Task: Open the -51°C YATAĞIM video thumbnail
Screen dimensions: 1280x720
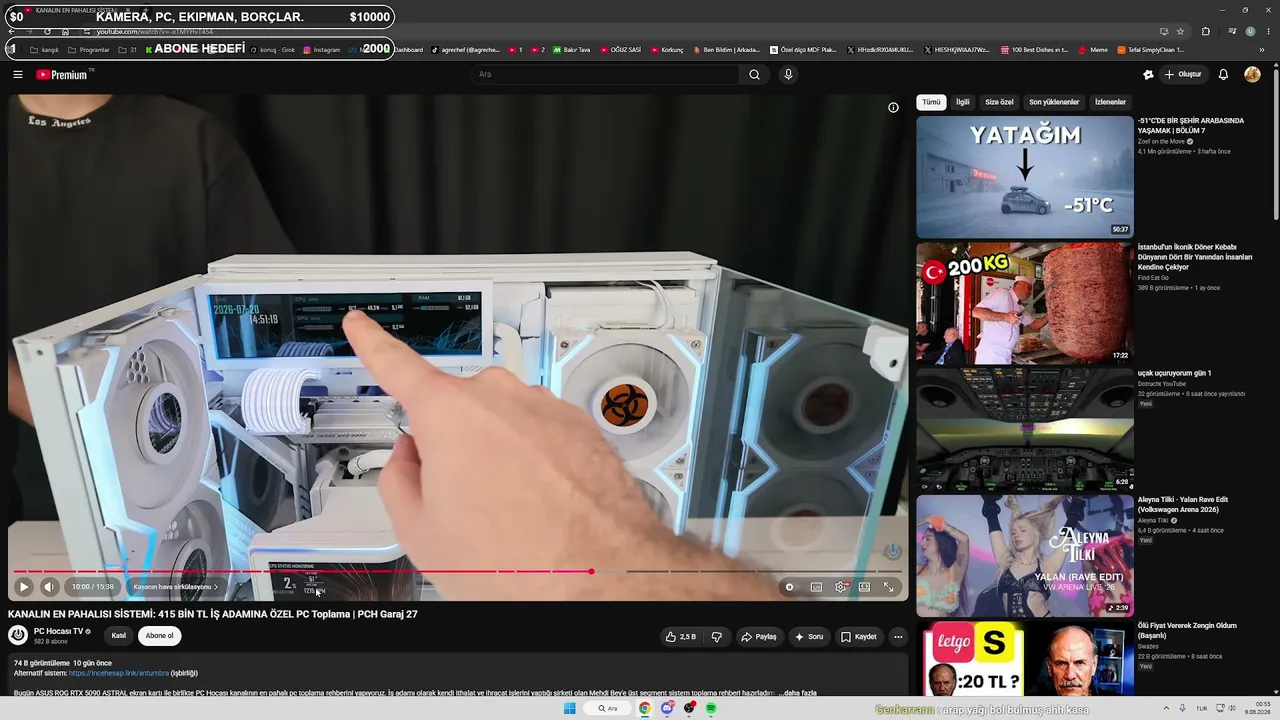Action: pos(1025,177)
